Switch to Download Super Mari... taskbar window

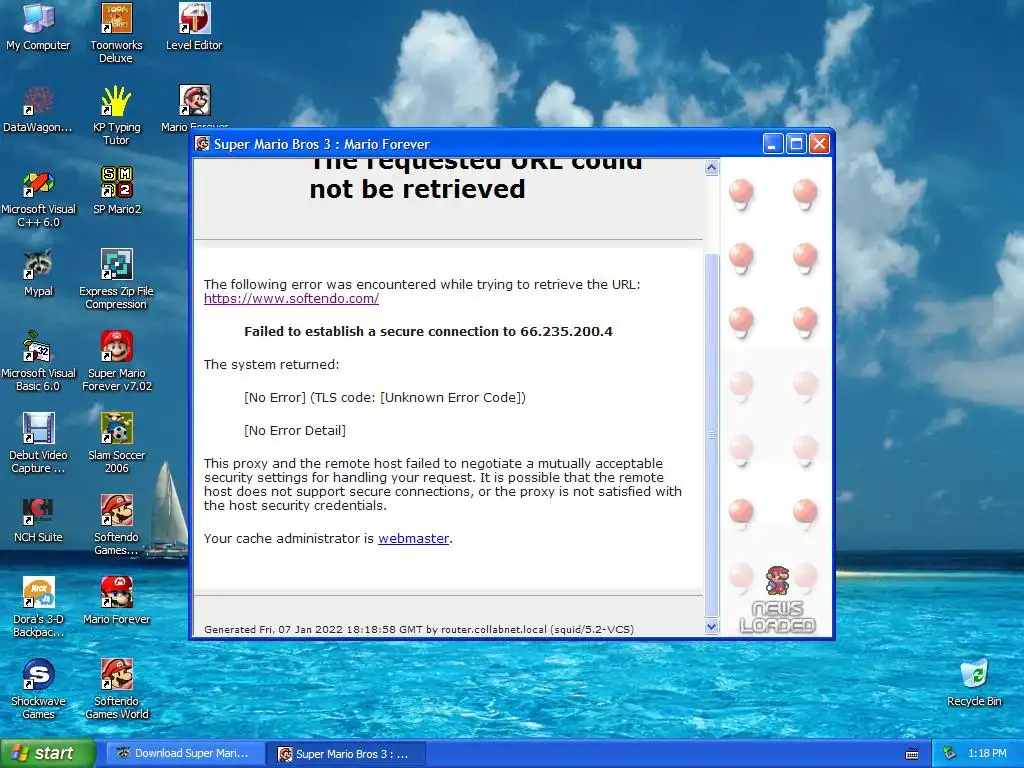coord(185,754)
